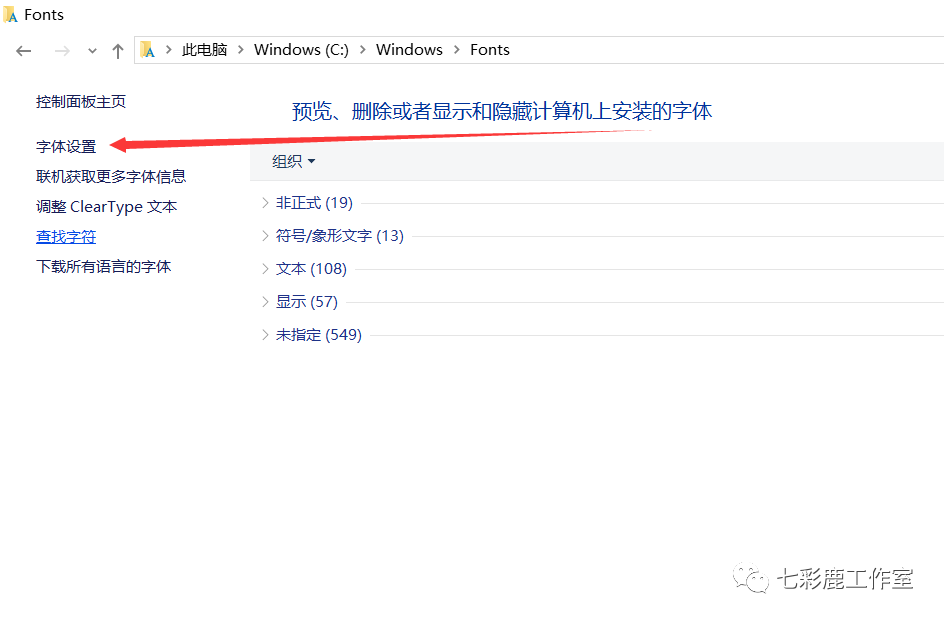This screenshot has height=620, width=944.
Task: Open the 组织 dropdown menu
Action: (x=293, y=161)
